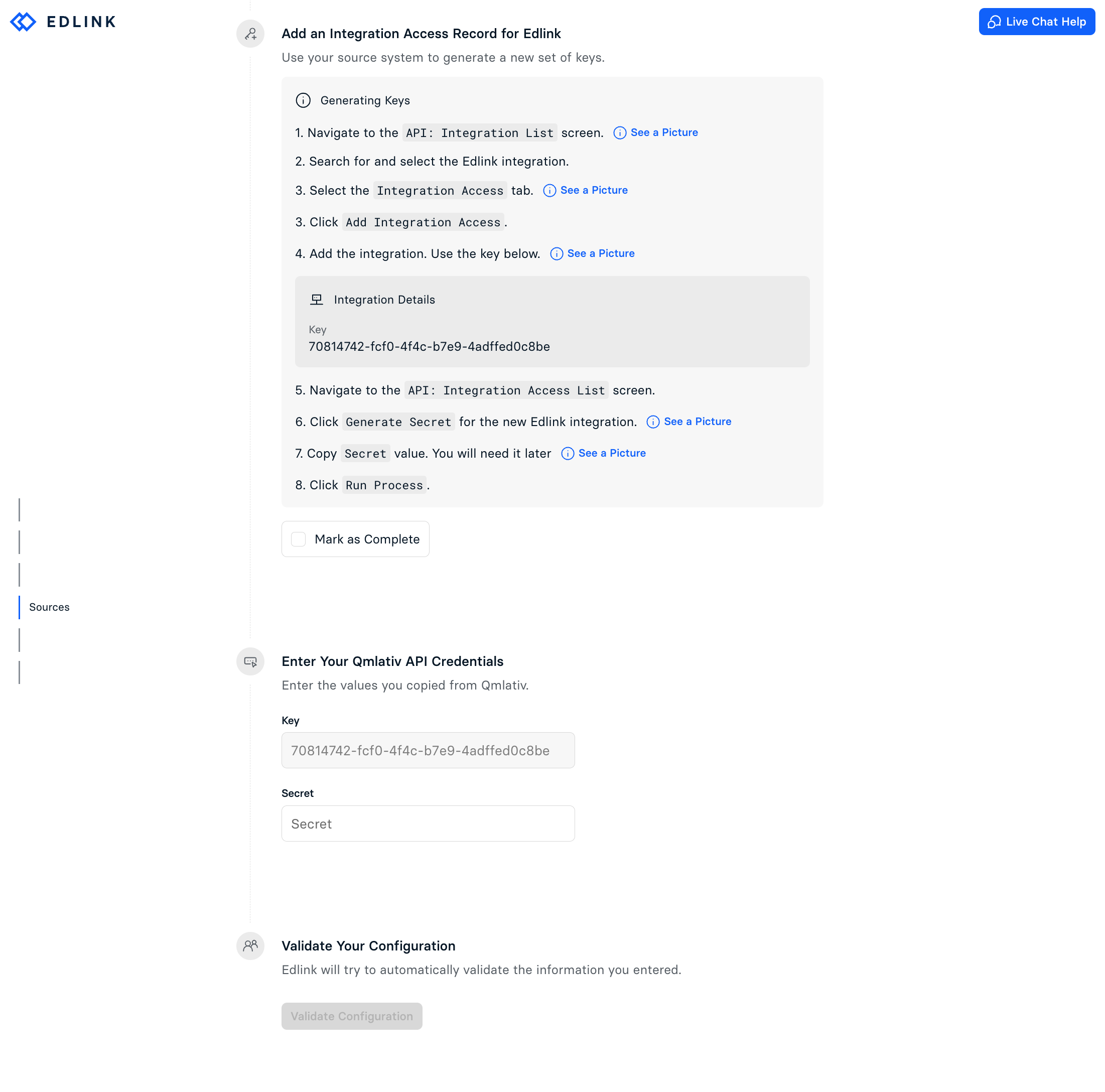Check the Mark as Complete checkbox
The image size is (1105, 1092).
point(299,539)
